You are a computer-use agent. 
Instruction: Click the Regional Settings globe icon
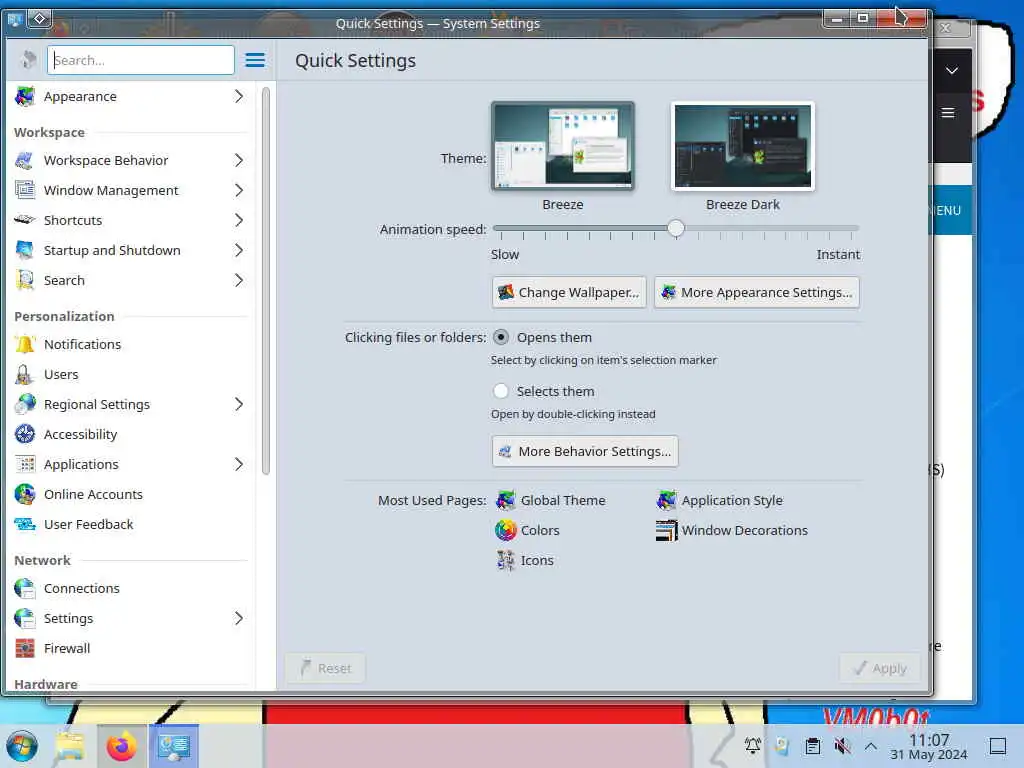click(25, 404)
